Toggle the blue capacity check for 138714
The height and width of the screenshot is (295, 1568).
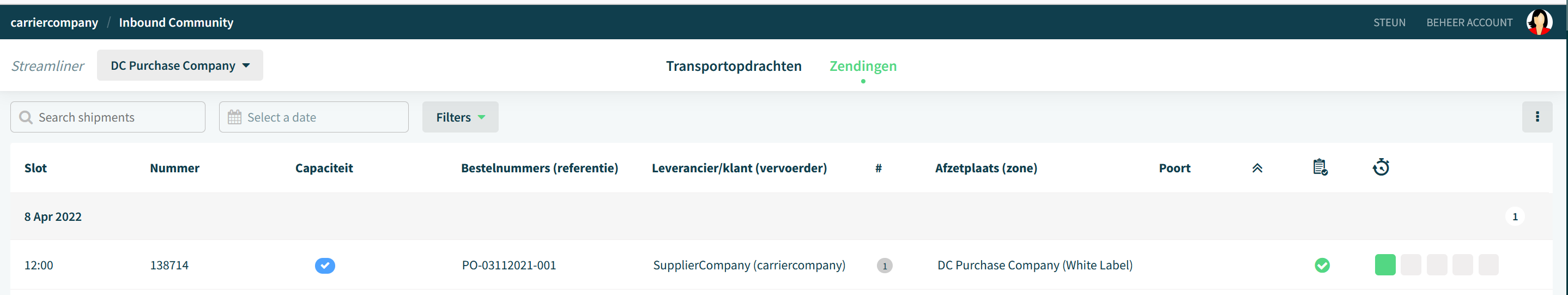tap(325, 266)
